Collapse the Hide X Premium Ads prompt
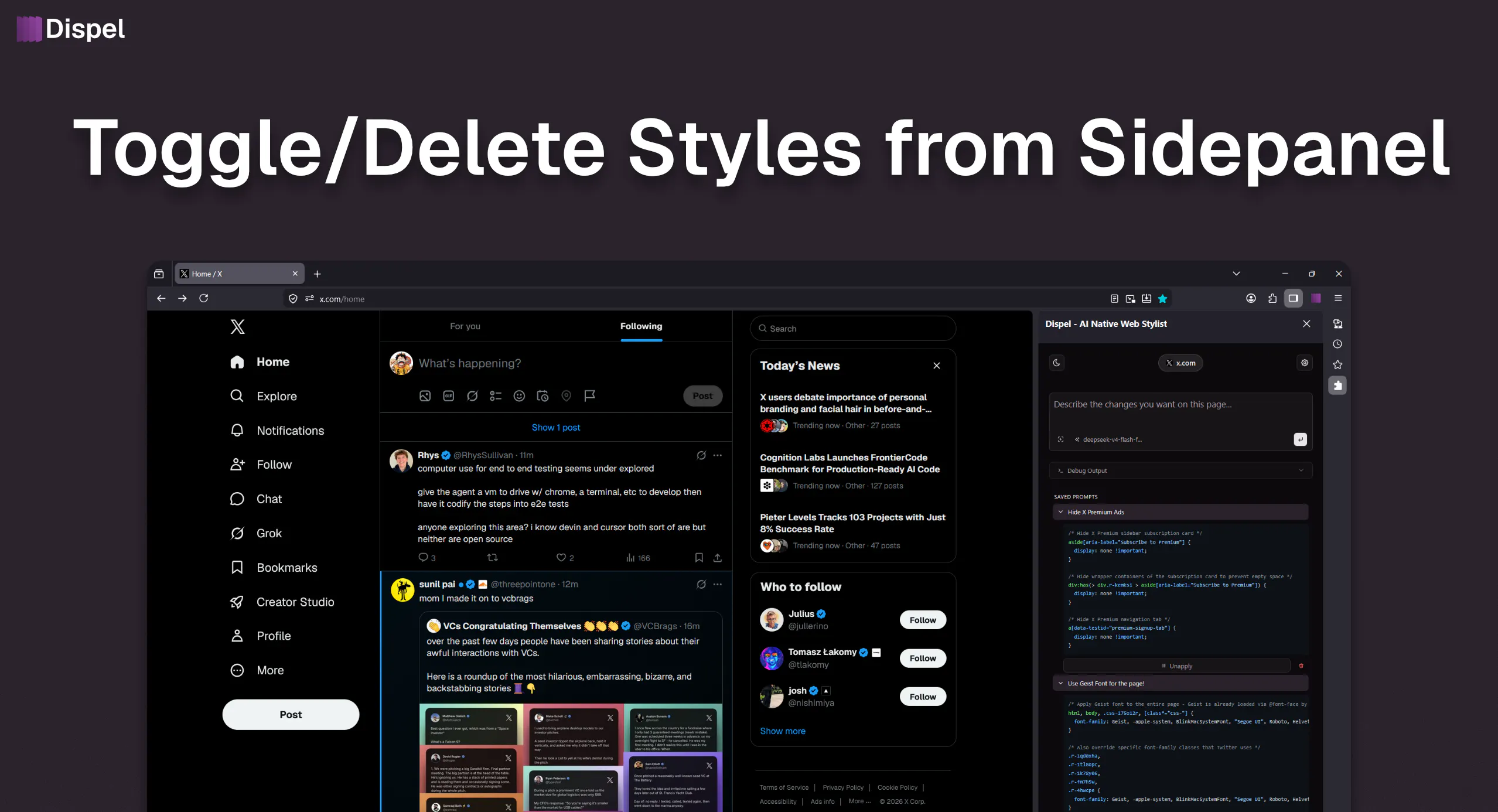 1180,512
